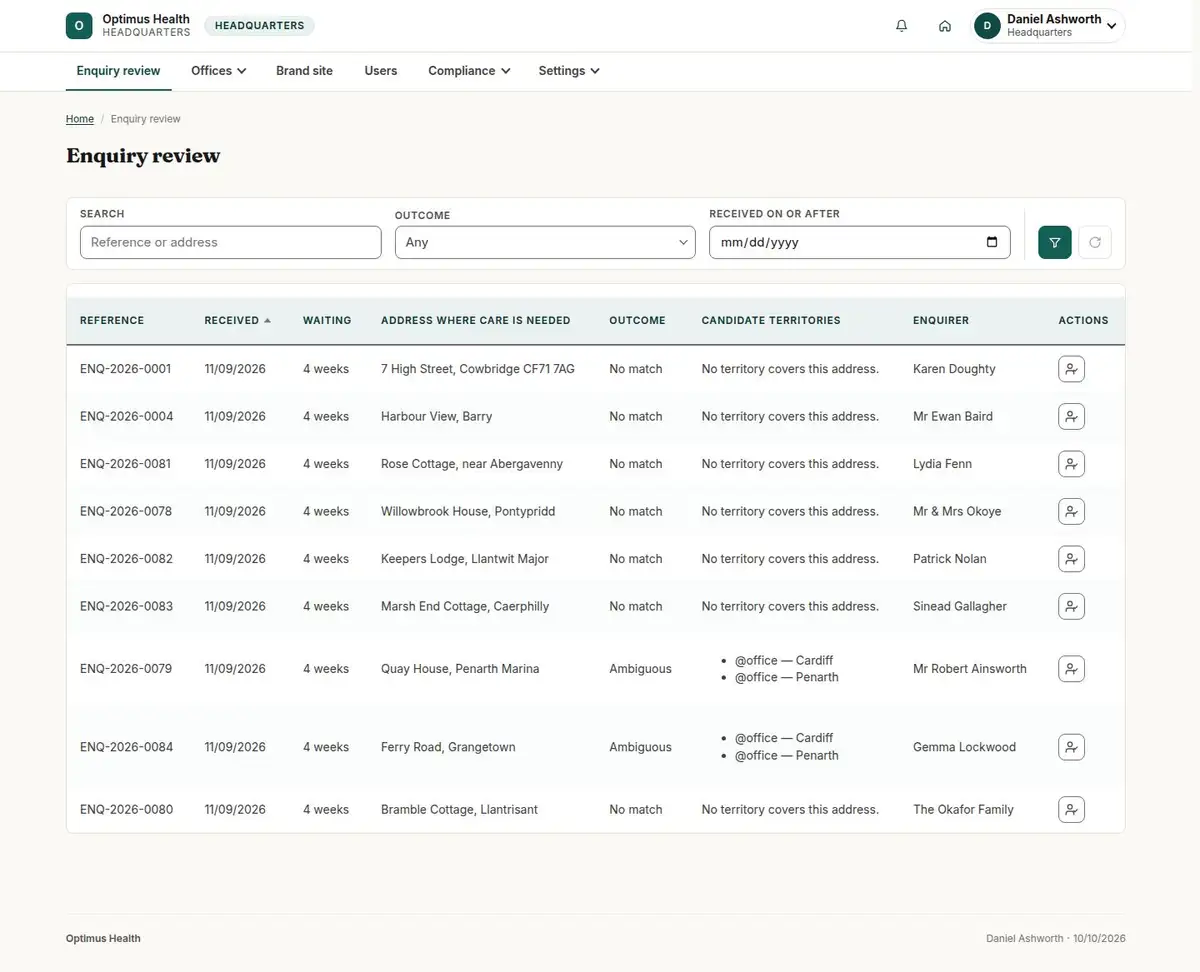Sort by Outcome column header

637,321
